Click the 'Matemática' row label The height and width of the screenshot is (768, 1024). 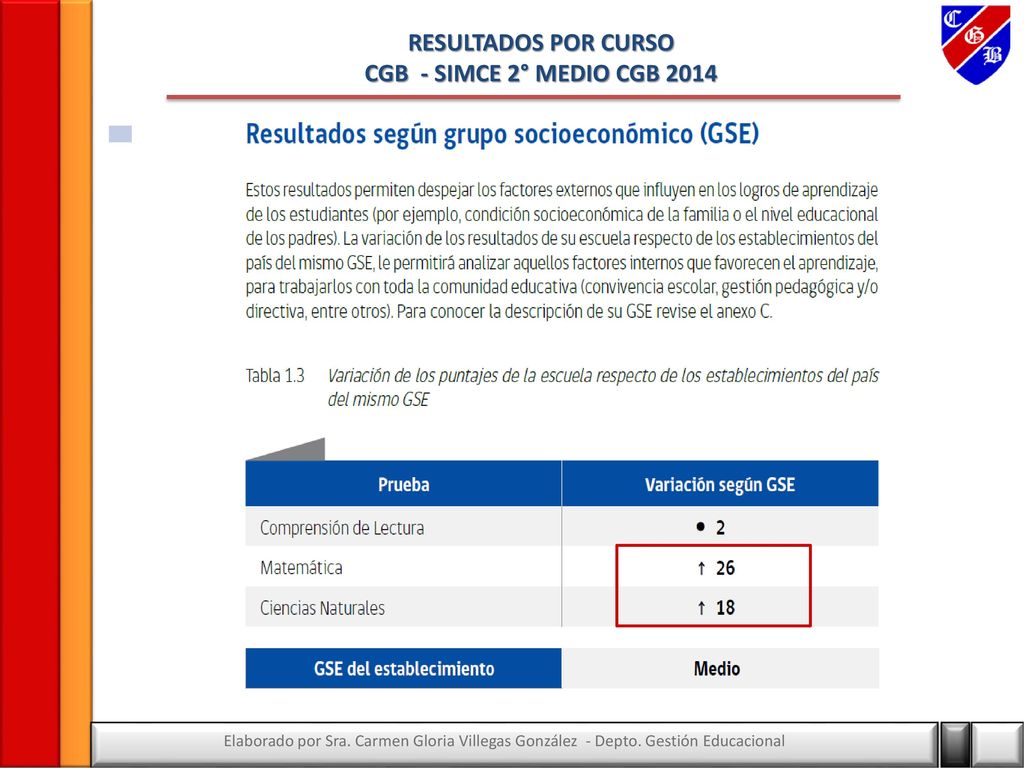[301, 568]
